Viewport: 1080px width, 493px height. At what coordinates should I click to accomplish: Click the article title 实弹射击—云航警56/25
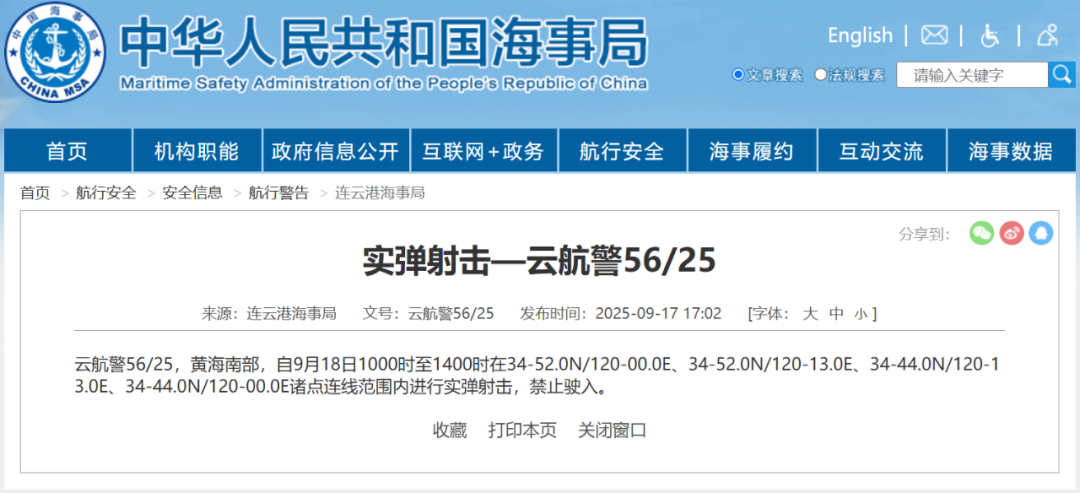pyautogui.click(x=539, y=262)
